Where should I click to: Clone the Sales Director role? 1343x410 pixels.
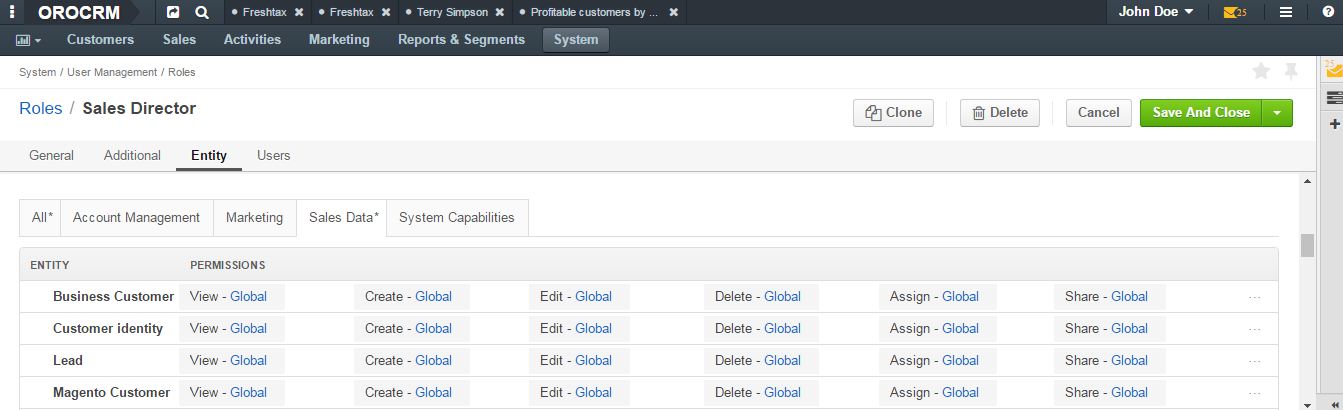click(893, 113)
